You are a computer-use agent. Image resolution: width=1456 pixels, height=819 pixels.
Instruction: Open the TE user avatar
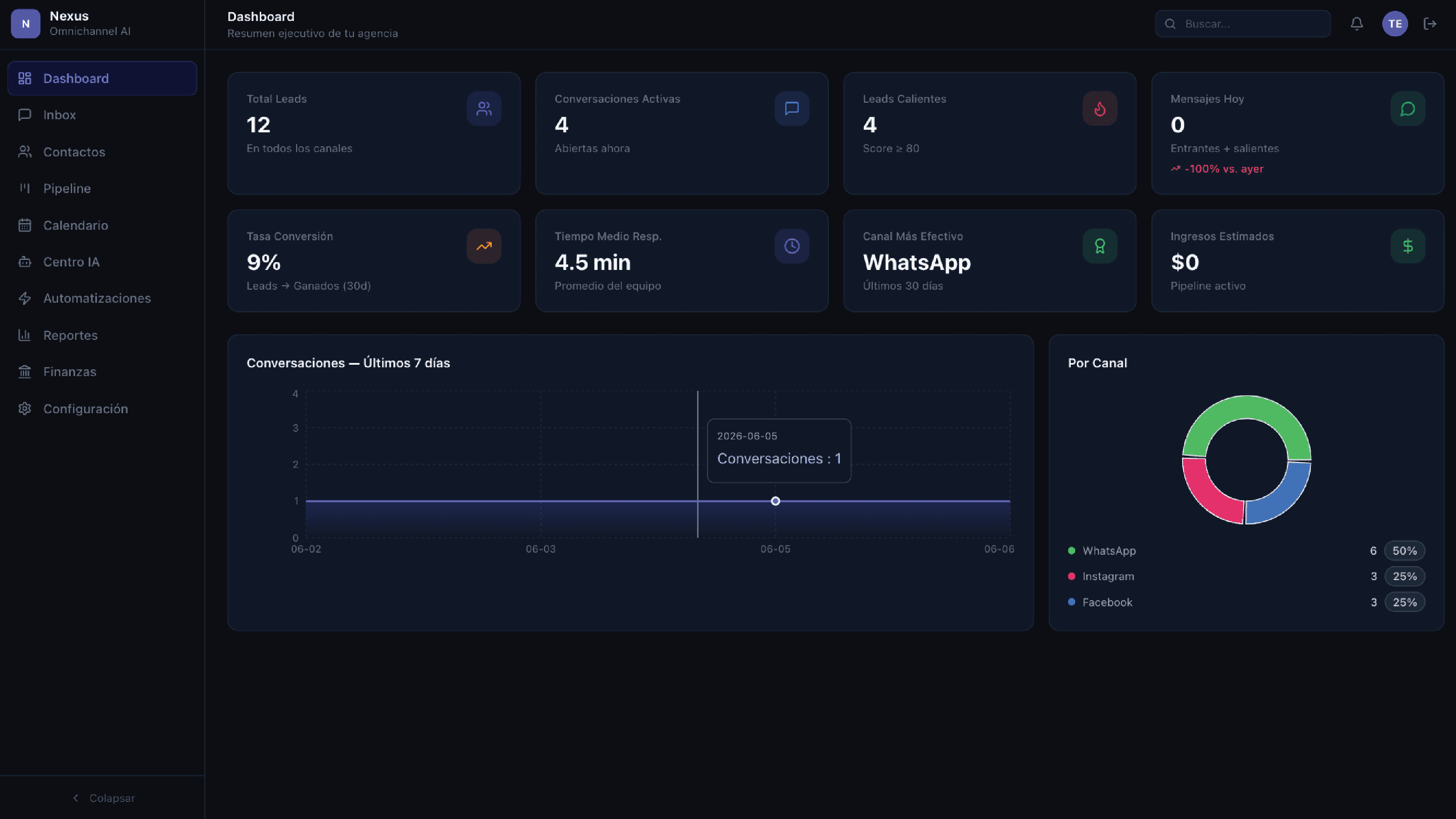coord(1395,24)
